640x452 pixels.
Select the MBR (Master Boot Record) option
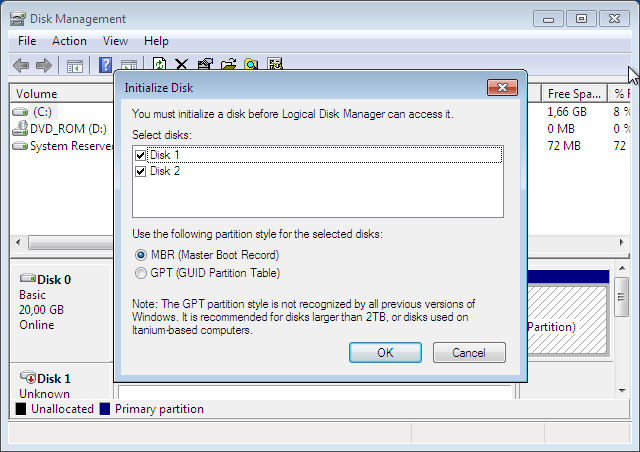140,255
